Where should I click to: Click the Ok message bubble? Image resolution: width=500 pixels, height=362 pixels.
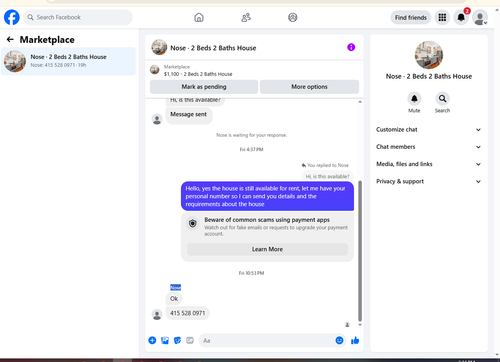coord(174,299)
